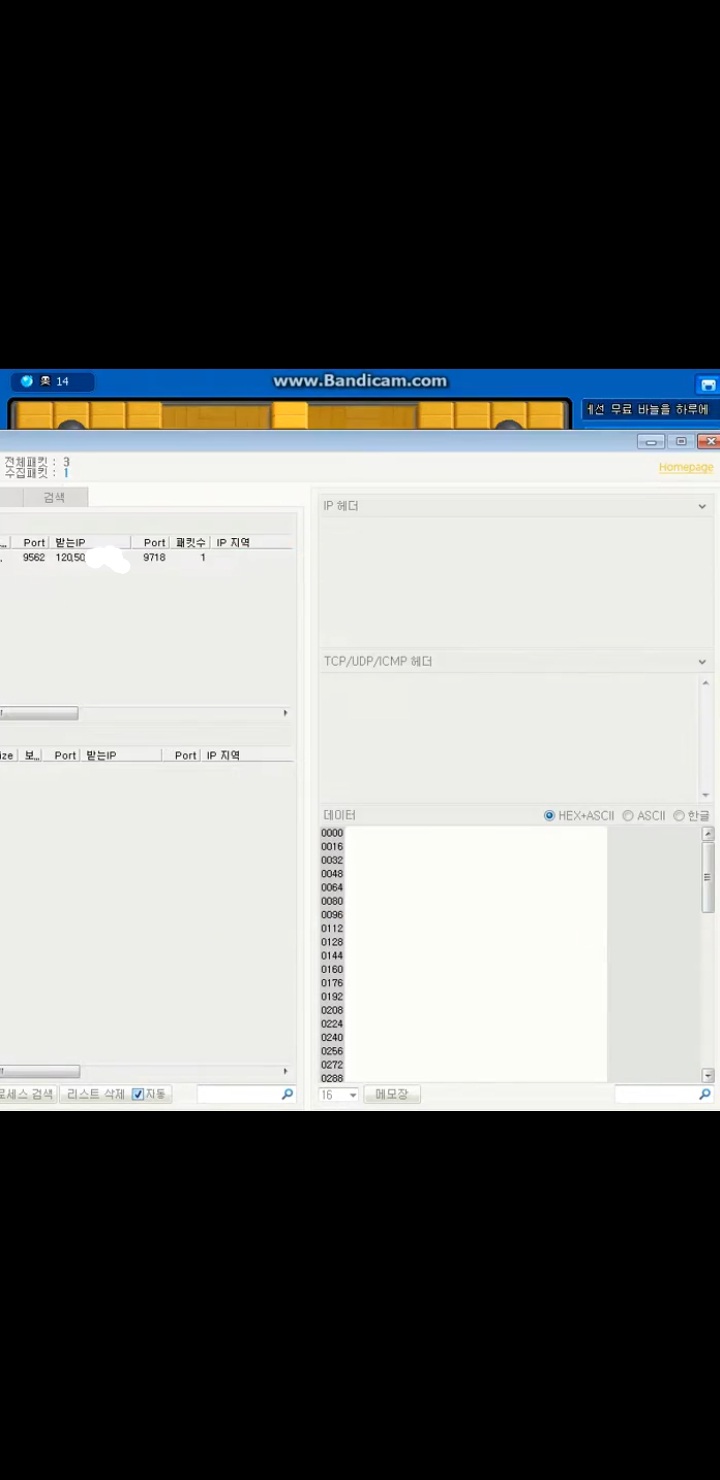Open the Homepage link
The height and width of the screenshot is (1480, 720).
[685, 467]
